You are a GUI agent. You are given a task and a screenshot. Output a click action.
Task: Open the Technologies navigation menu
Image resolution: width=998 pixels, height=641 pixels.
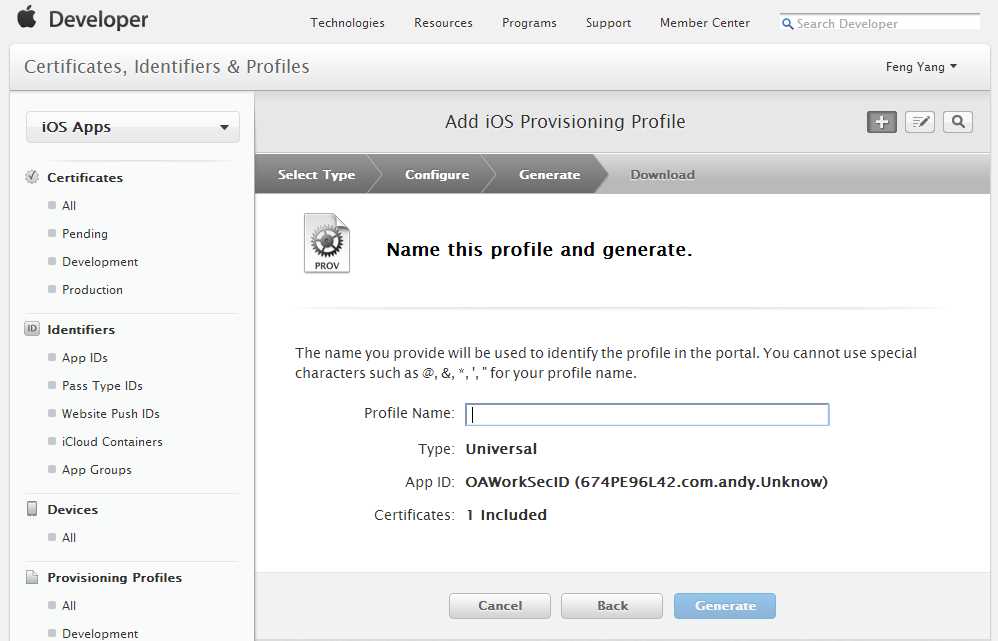coord(347,23)
